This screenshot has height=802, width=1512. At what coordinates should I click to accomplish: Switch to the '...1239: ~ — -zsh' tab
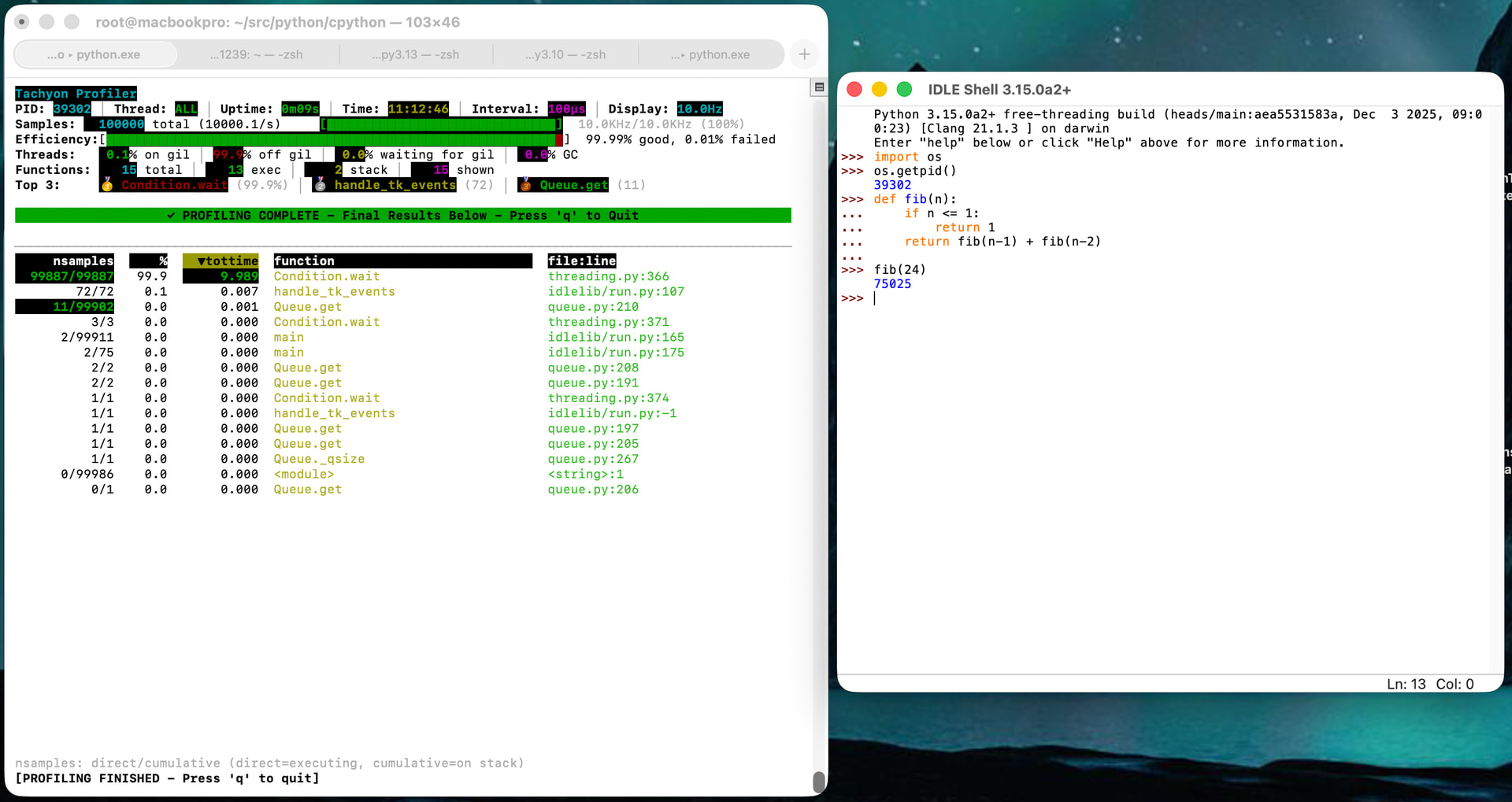coord(257,54)
